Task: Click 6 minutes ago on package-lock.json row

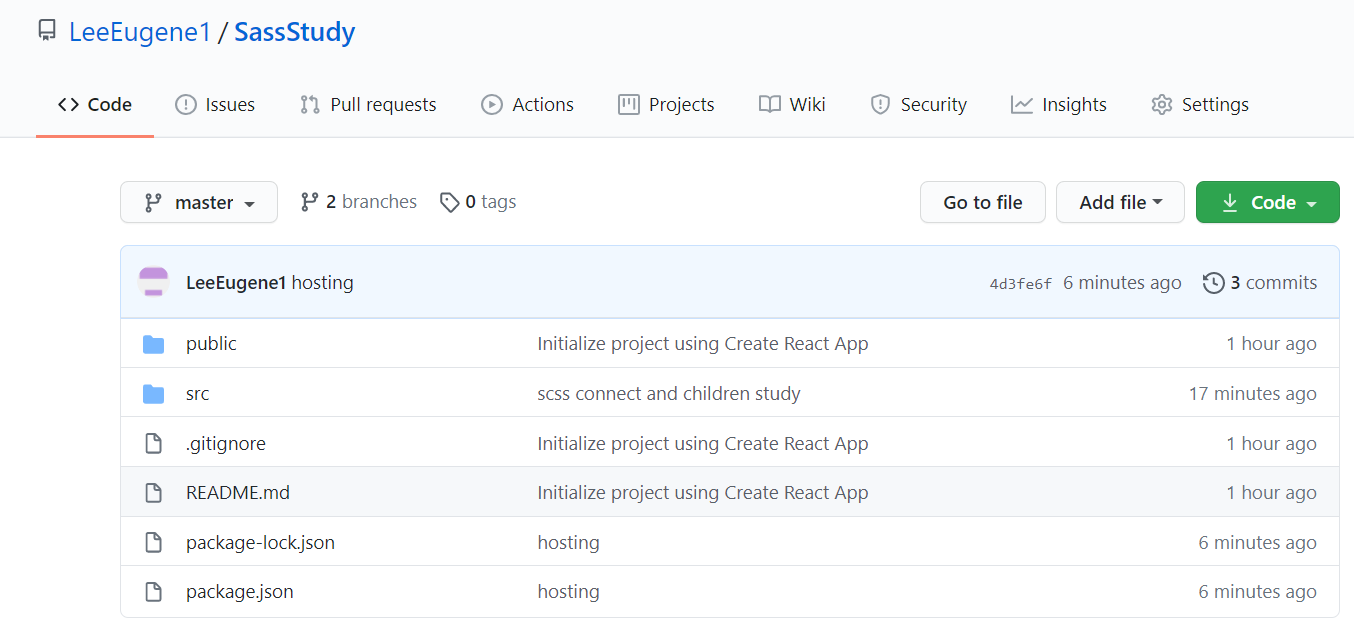Action: [1258, 542]
